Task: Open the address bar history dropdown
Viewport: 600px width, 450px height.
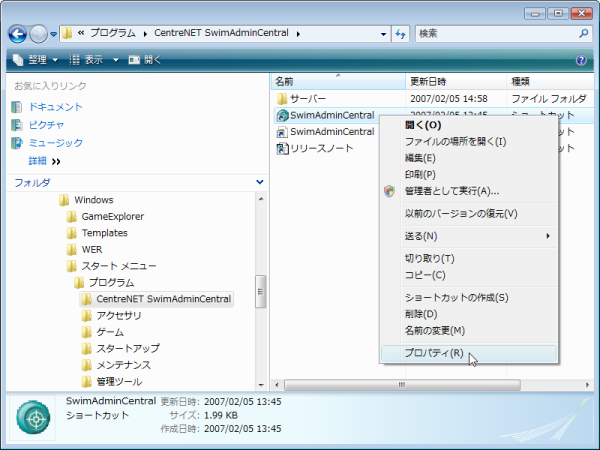Action: pyautogui.click(x=383, y=34)
